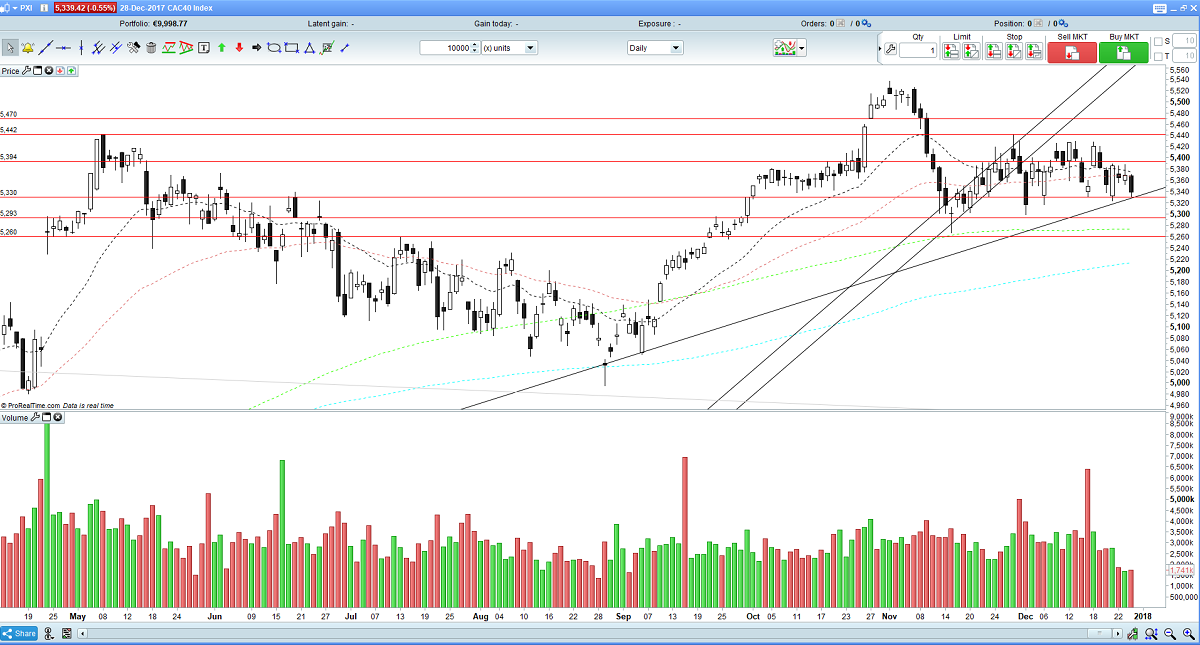The height and width of the screenshot is (645, 1200).
Task: Open Position gear settings icon
Action: pyautogui.click(x=1063, y=23)
